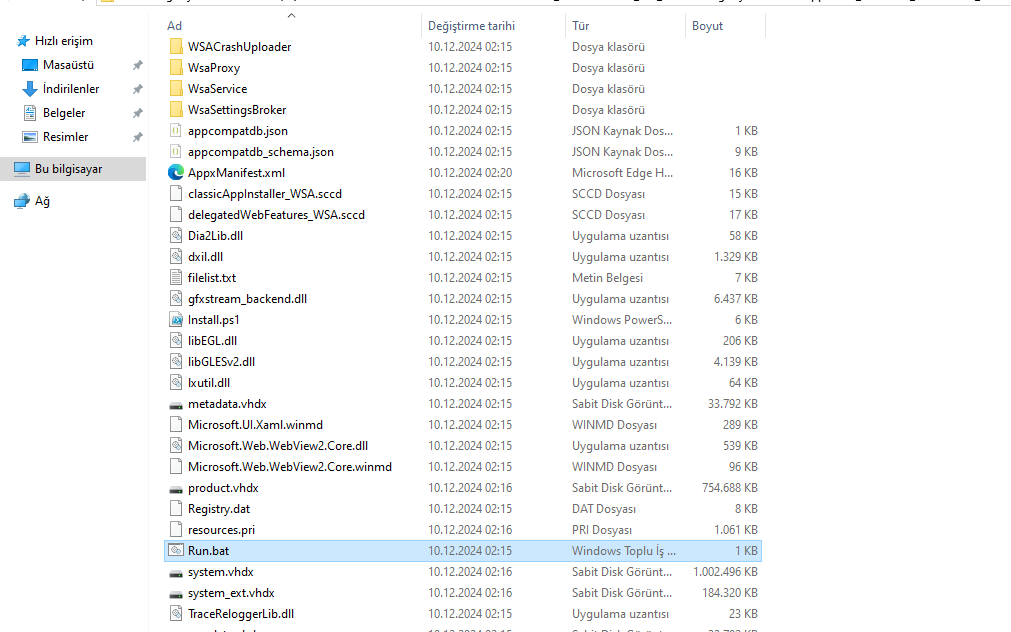Click the Windows Toplu İş type cell
This screenshot has width=1011, height=632.
click(623, 551)
